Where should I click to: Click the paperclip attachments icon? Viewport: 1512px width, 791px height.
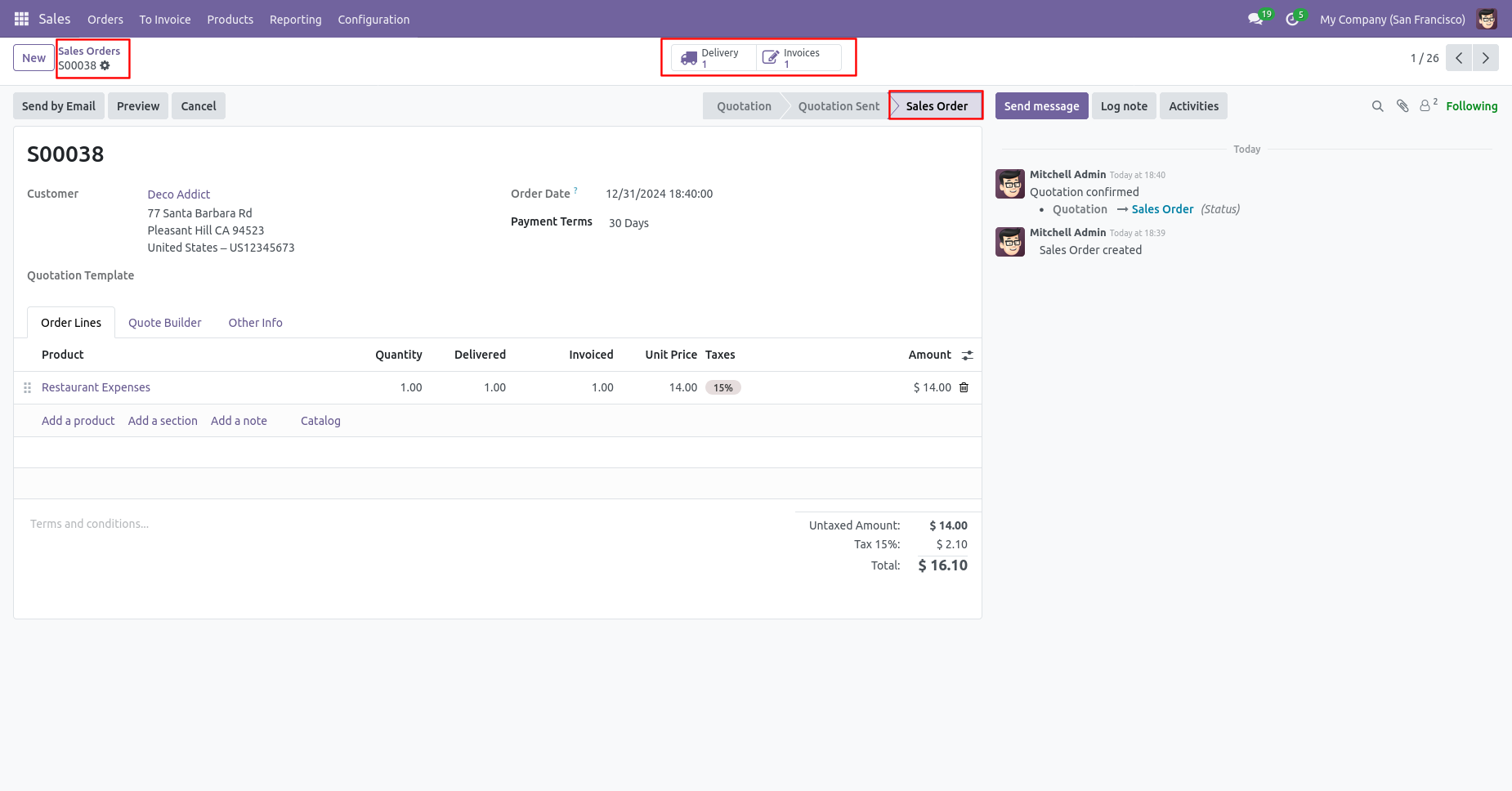(x=1402, y=106)
